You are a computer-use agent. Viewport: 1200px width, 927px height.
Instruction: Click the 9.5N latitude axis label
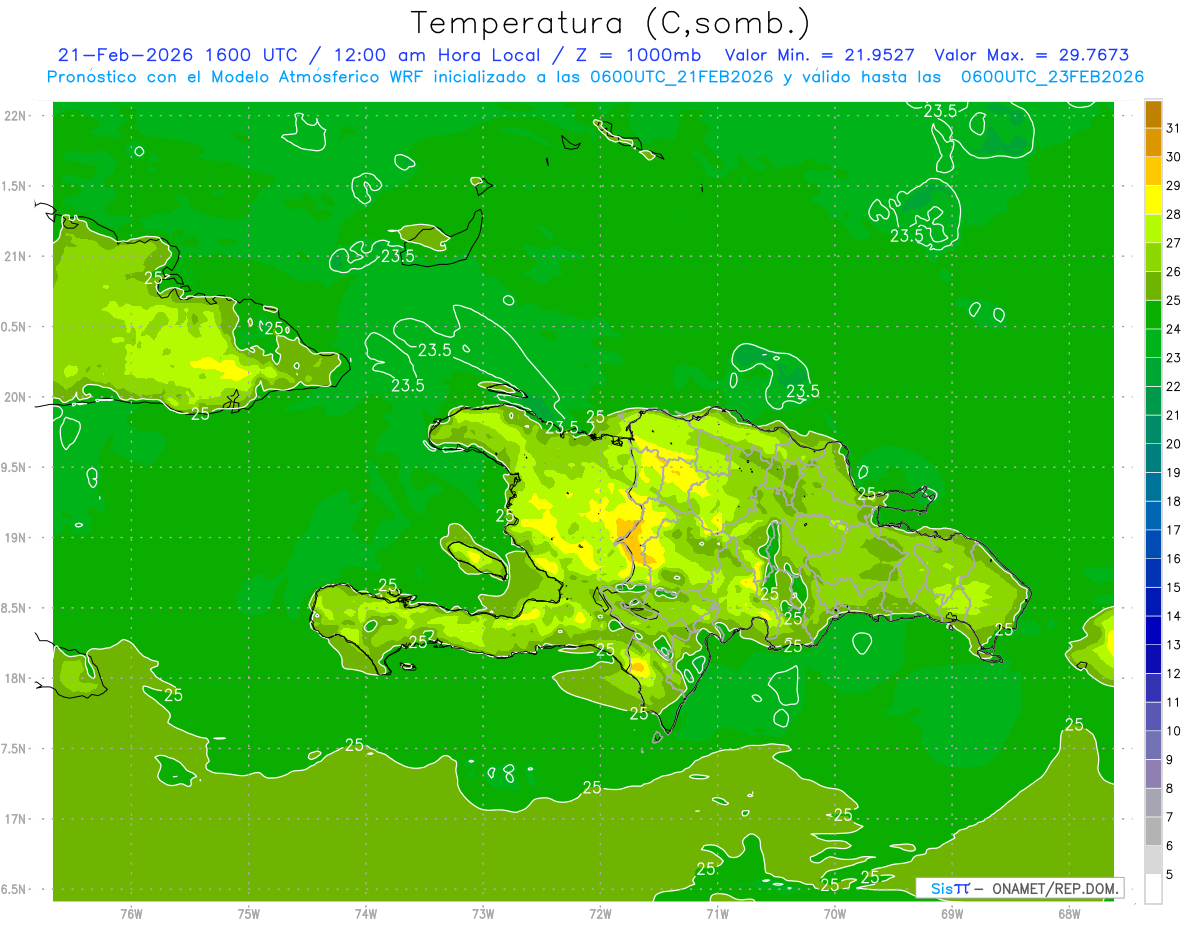[x=15, y=467]
